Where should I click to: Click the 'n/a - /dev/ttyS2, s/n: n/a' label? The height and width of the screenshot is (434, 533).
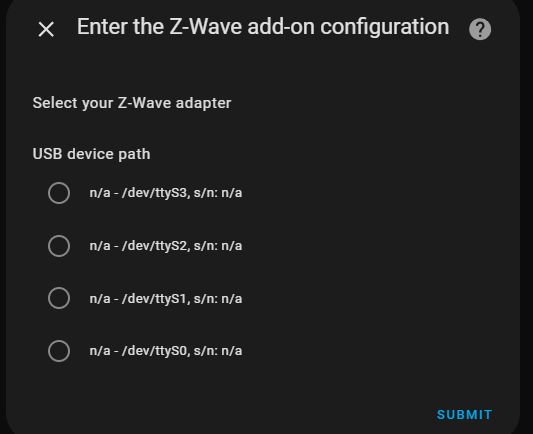tap(166, 246)
